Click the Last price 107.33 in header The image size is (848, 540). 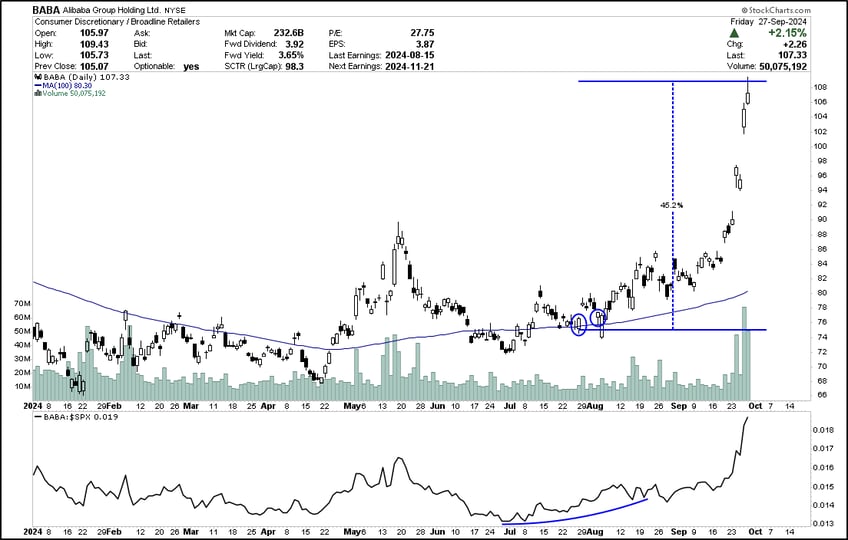point(793,55)
